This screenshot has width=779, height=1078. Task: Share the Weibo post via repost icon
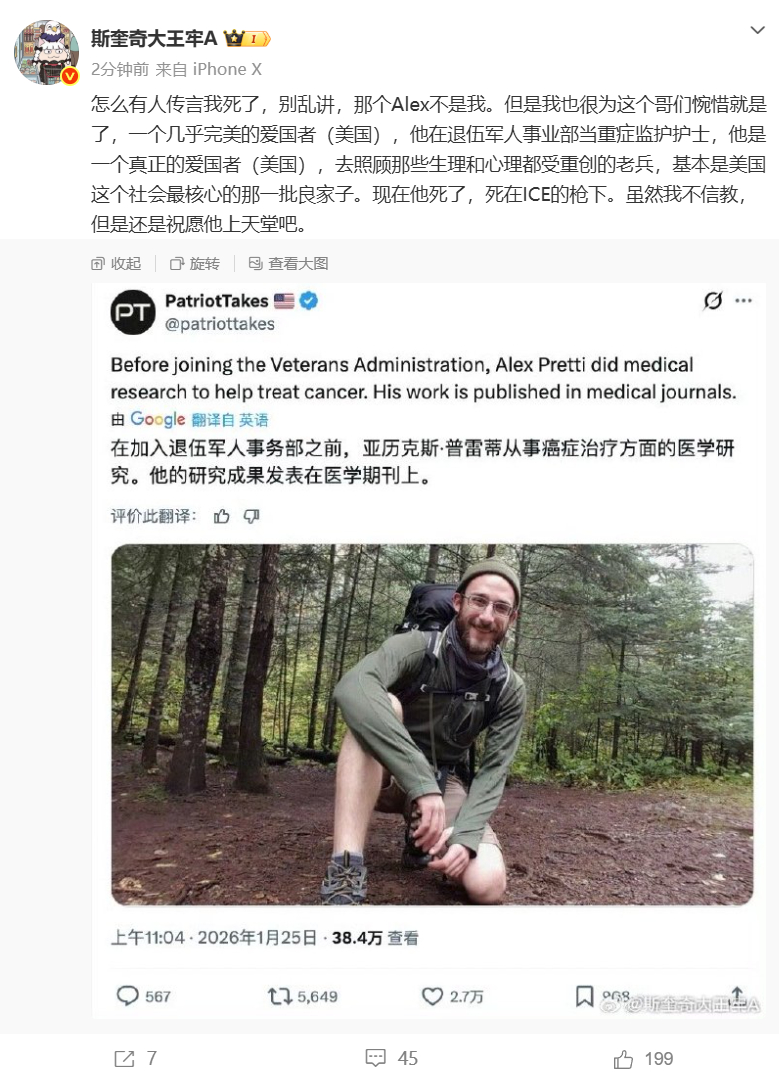tap(124, 1059)
